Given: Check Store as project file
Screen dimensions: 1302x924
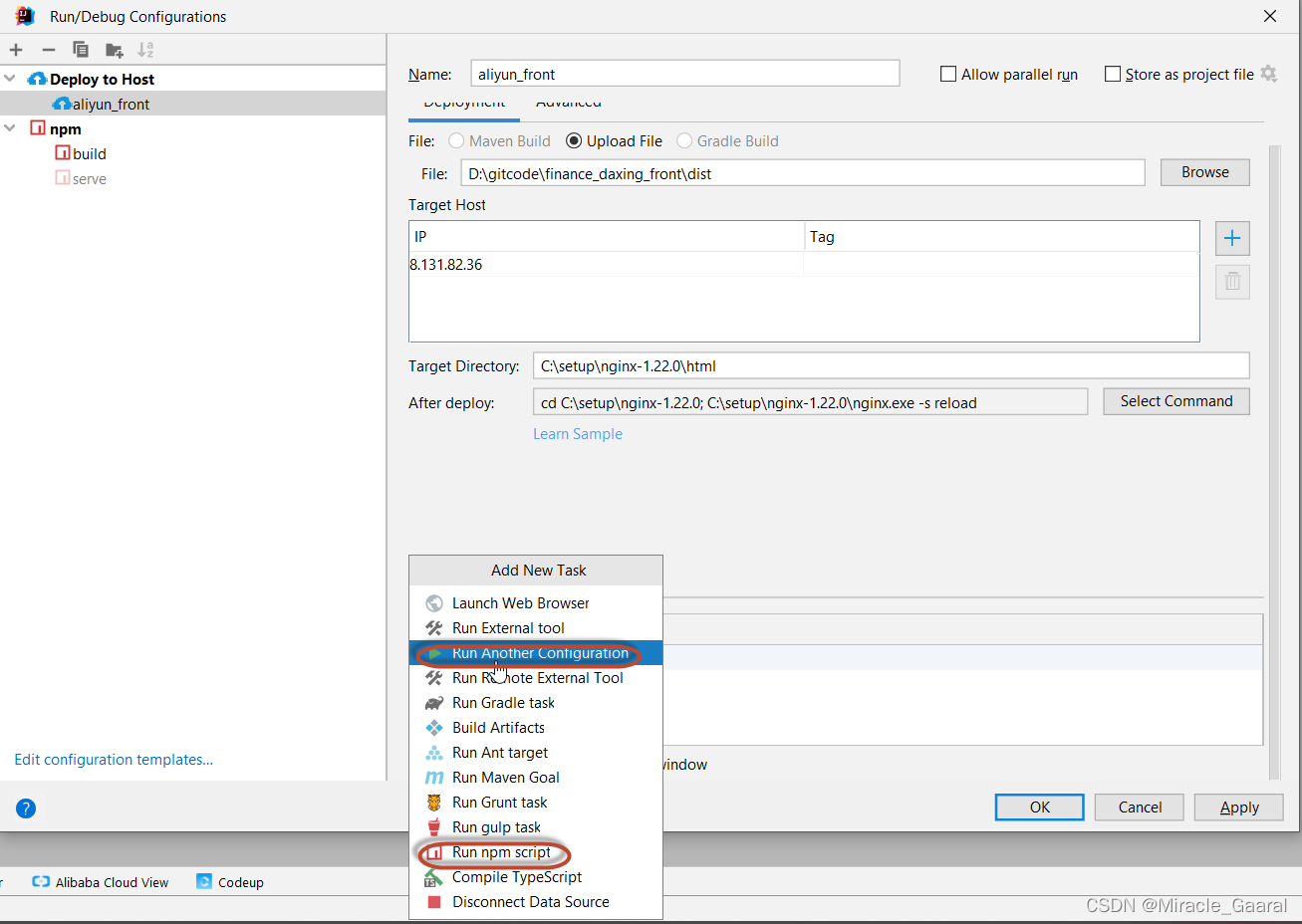Looking at the screenshot, I should [x=1112, y=73].
